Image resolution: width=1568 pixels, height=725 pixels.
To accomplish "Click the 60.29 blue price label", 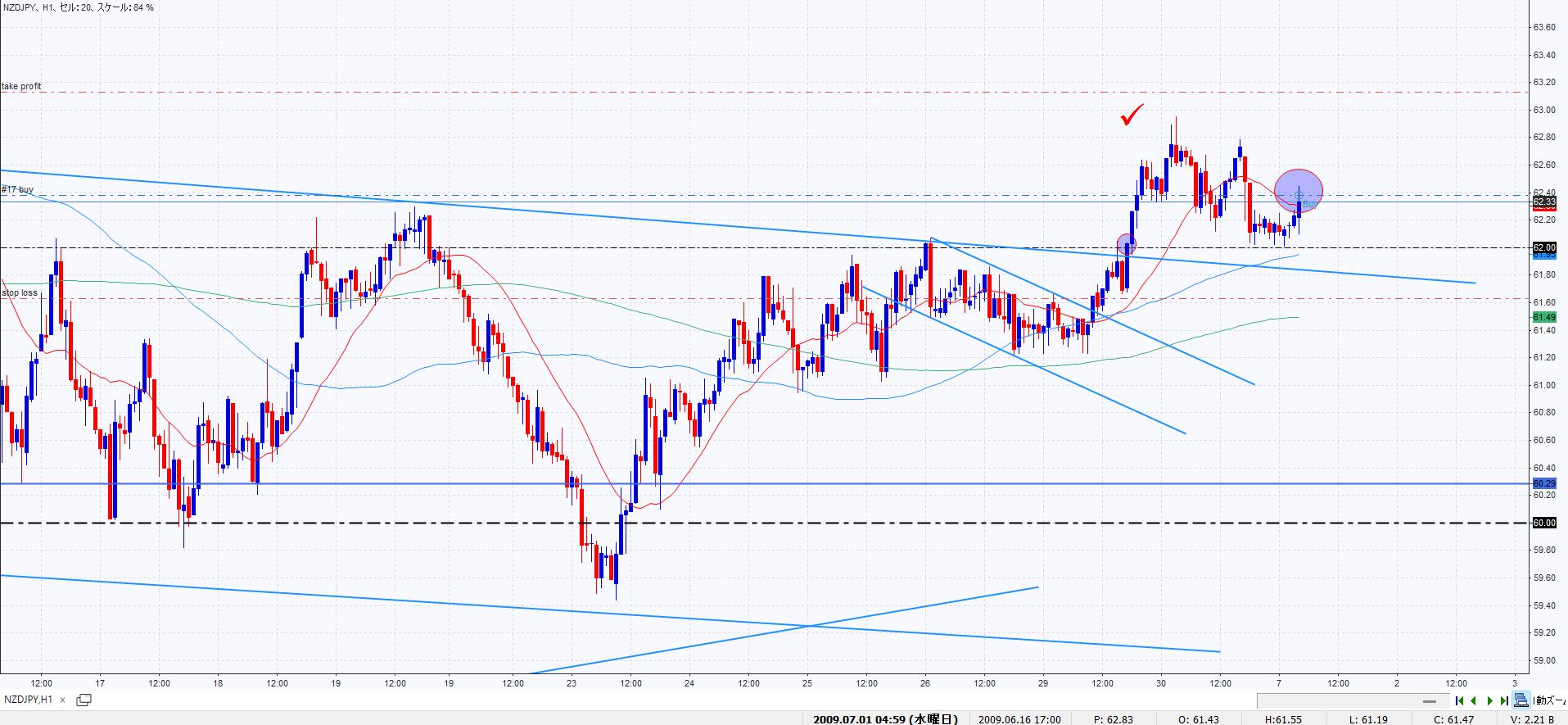I will [1543, 483].
